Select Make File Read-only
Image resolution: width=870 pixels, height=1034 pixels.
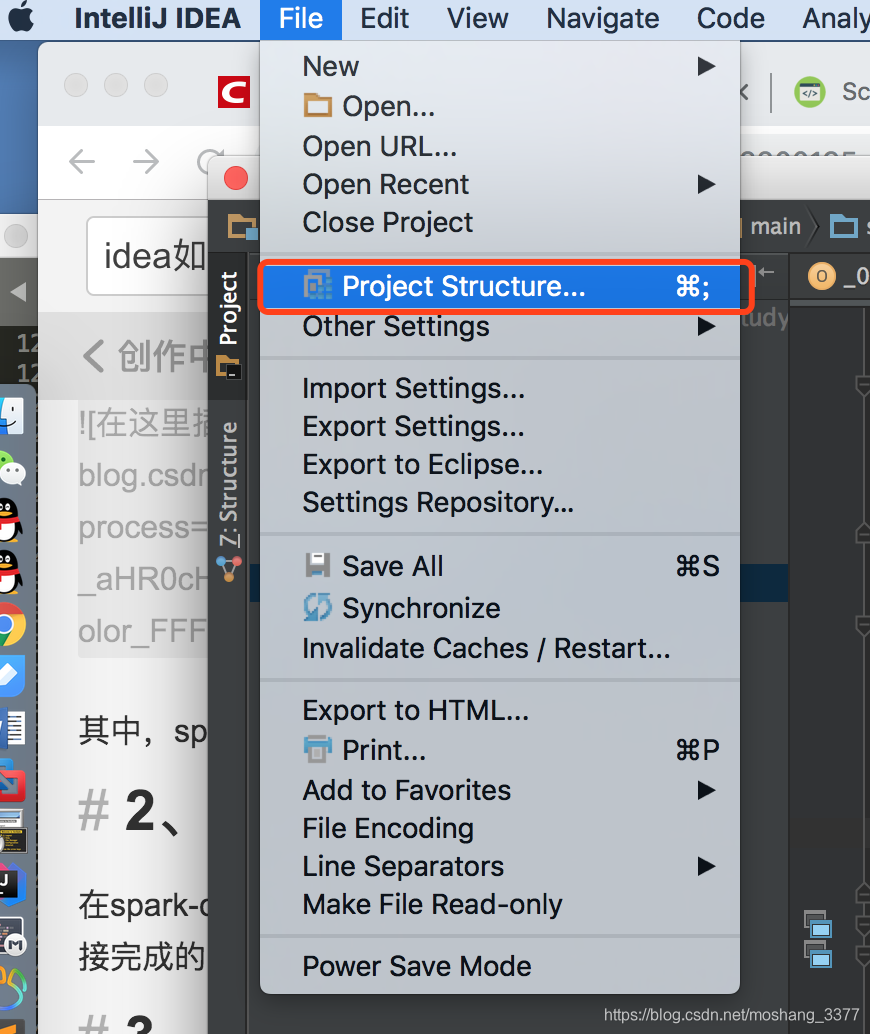click(x=500, y=904)
